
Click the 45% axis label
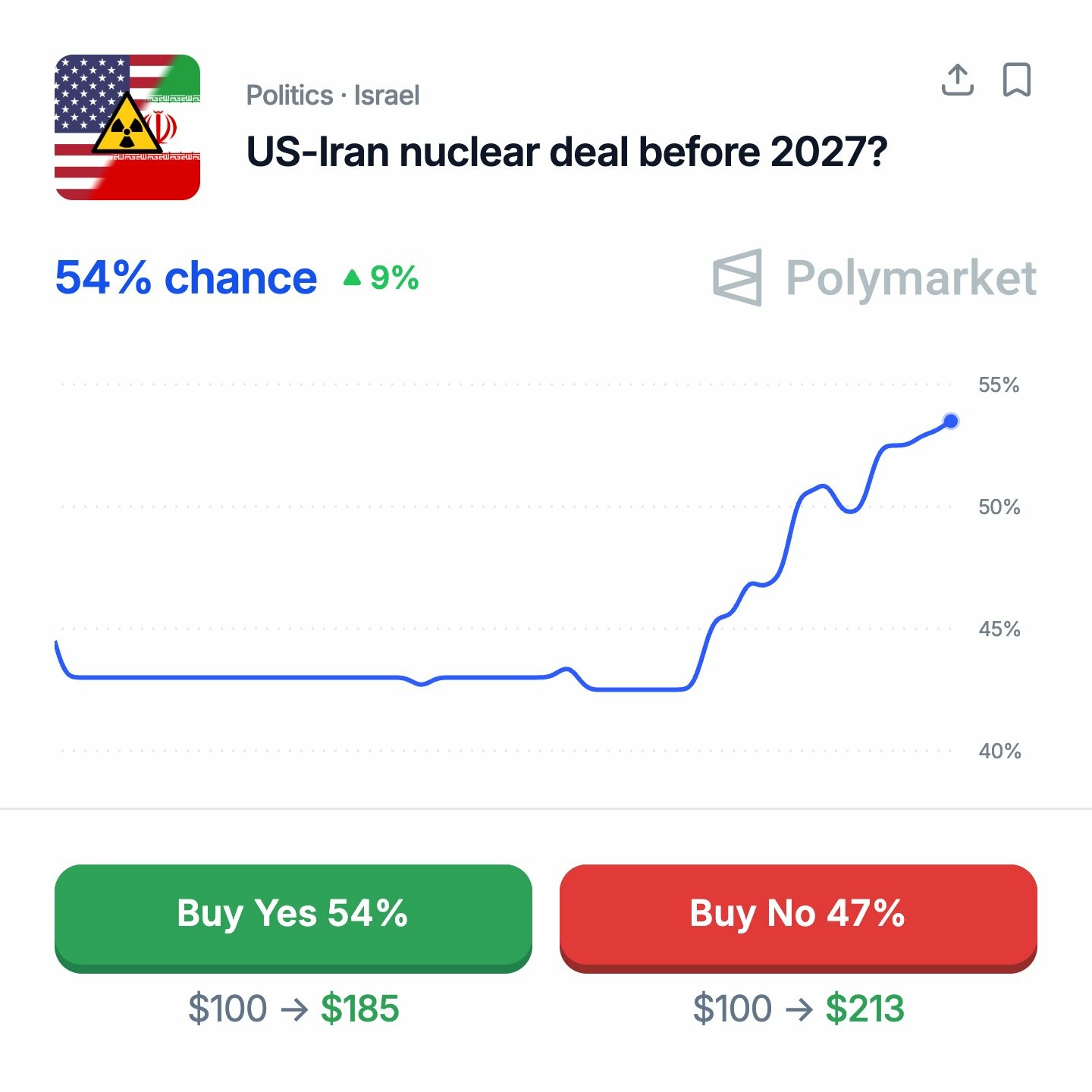pos(999,629)
